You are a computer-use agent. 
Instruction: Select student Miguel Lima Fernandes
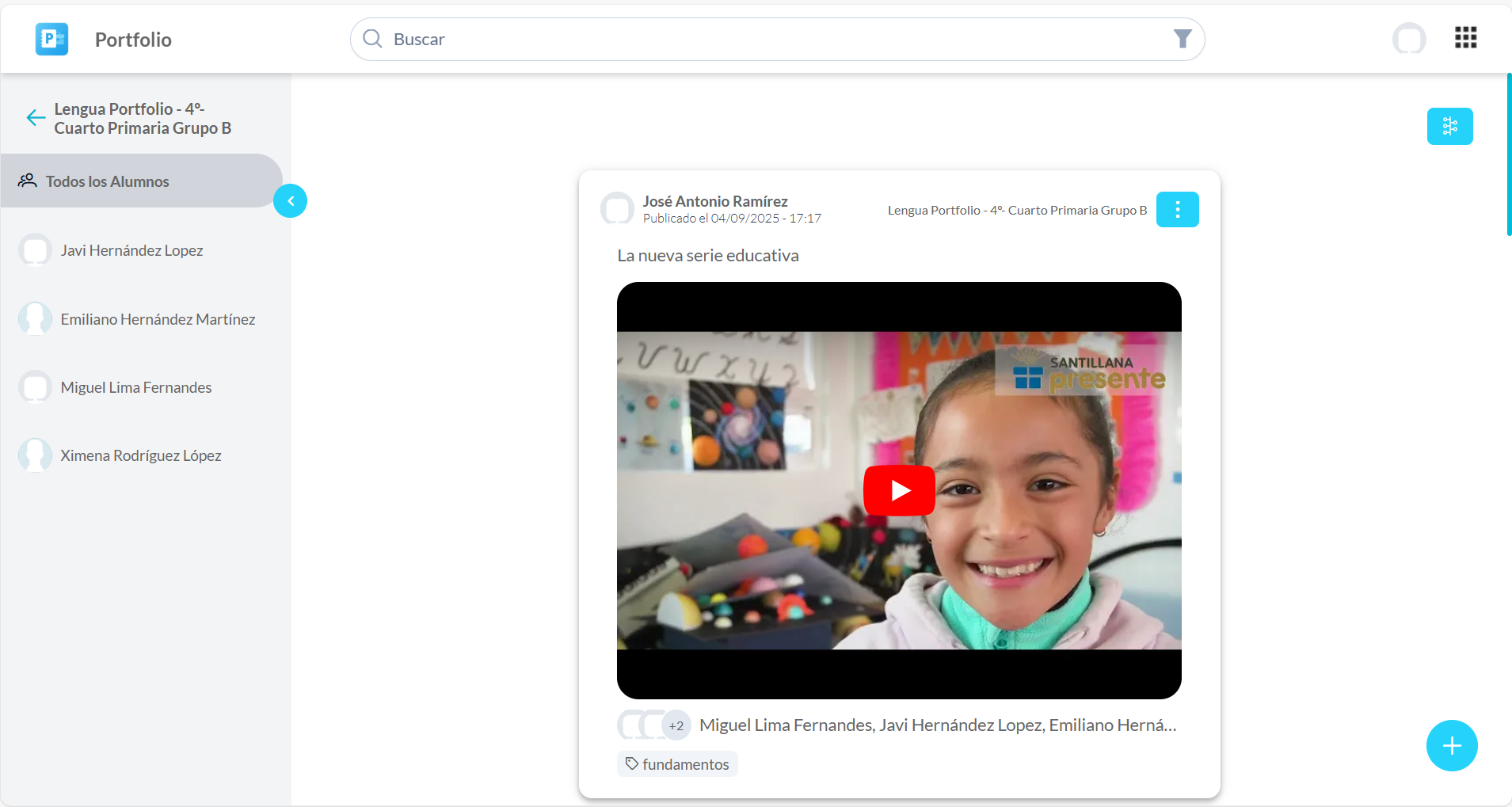[136, 387]
